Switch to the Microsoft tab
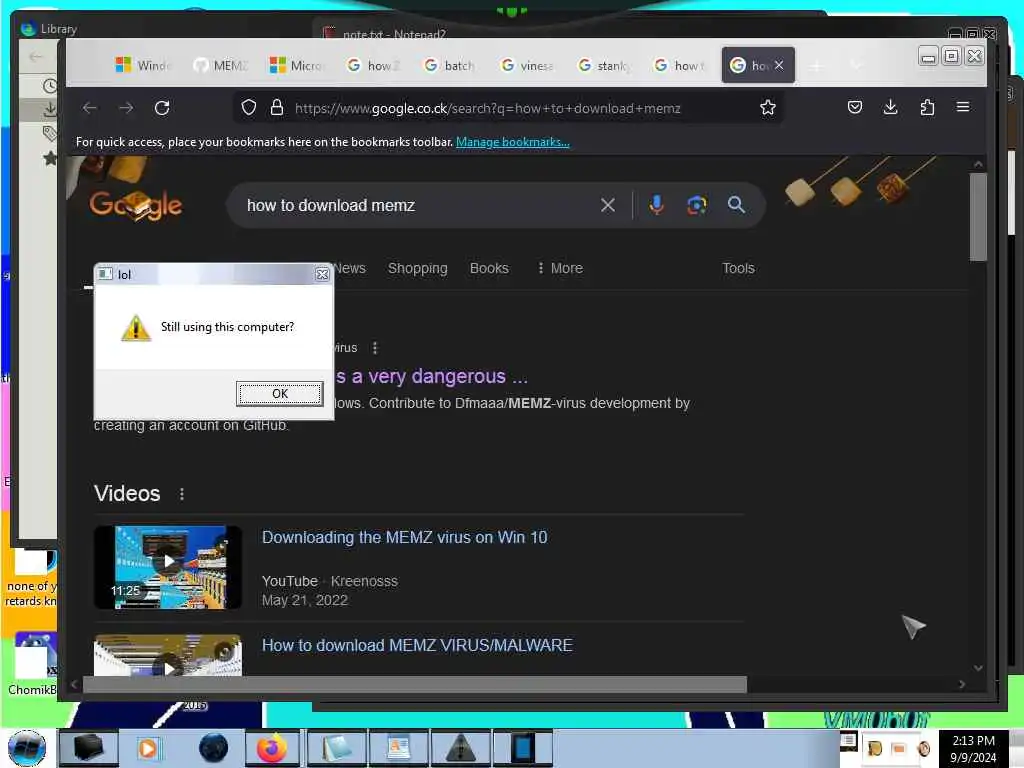 [x=297, y=65]
